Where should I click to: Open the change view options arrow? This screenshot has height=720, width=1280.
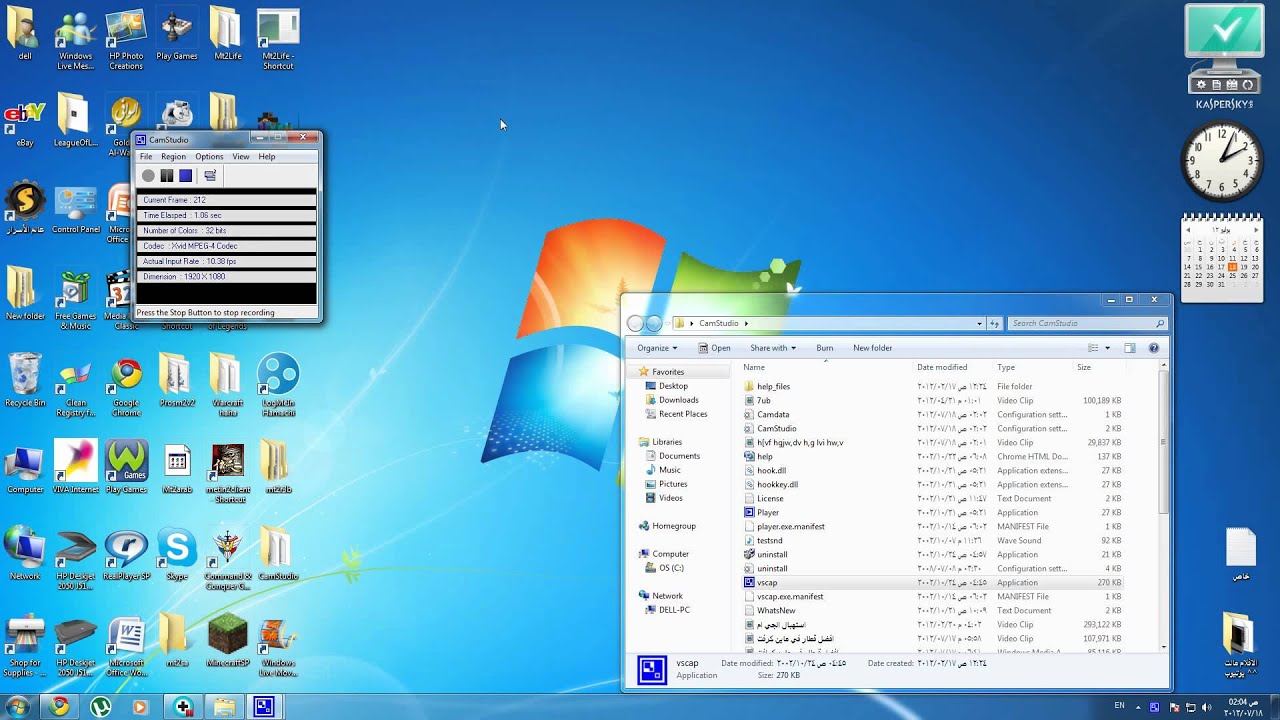[x=1107, y=348]
